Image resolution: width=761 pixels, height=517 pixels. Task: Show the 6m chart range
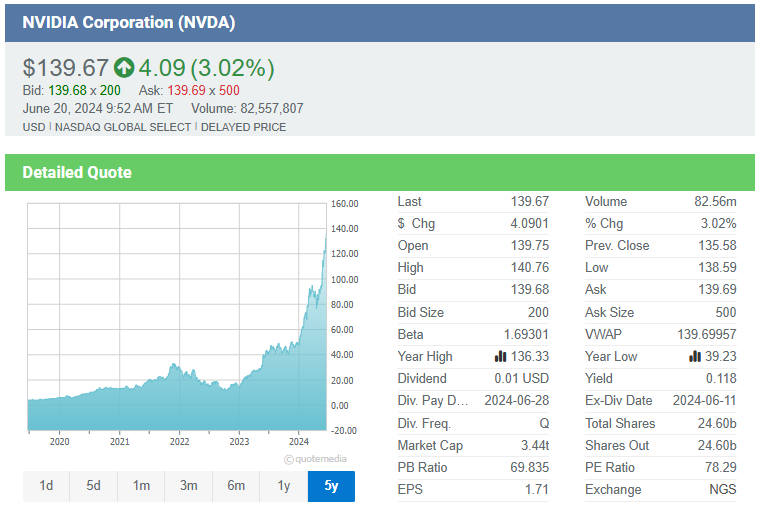click(x=236, y=486)
